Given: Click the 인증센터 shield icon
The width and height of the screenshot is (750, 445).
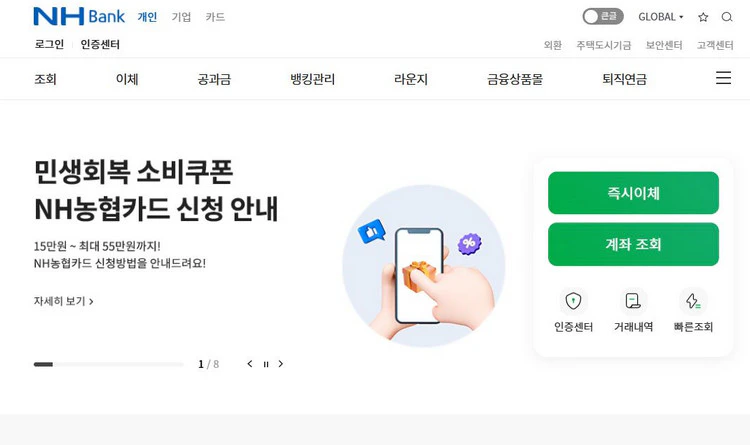Looking at the screenshot, I should pos(573,301).
